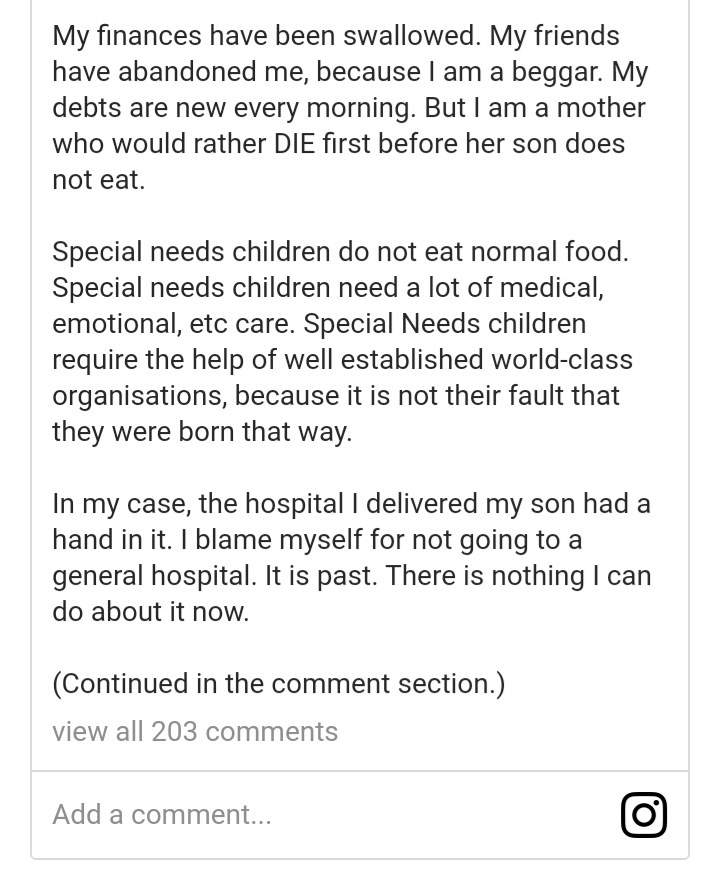Focus the Add a comment field
This screenshot has width=719, height=878.
[x=300, y=814]
